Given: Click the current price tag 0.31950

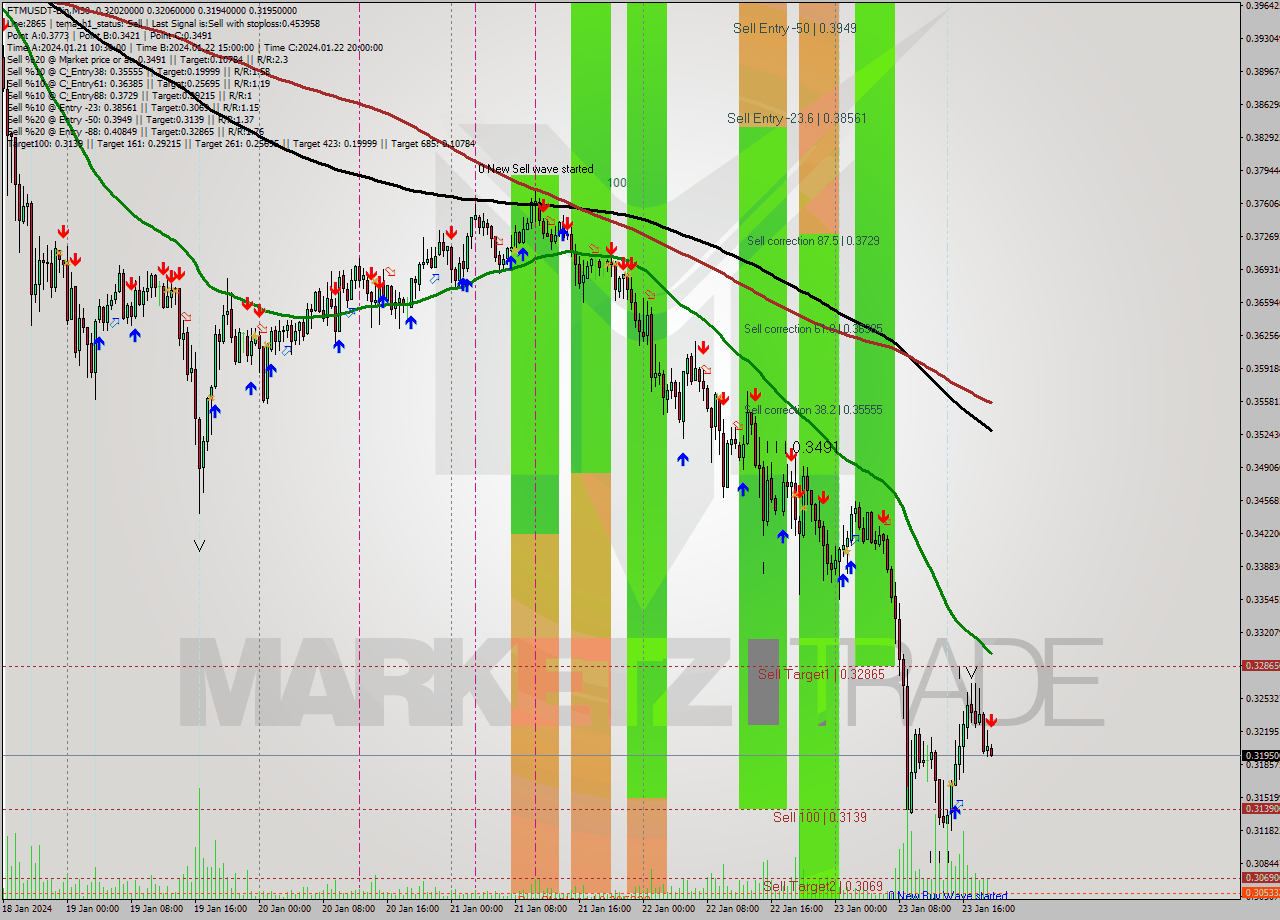Looking at the screenshot, I should pos(1260,756).
